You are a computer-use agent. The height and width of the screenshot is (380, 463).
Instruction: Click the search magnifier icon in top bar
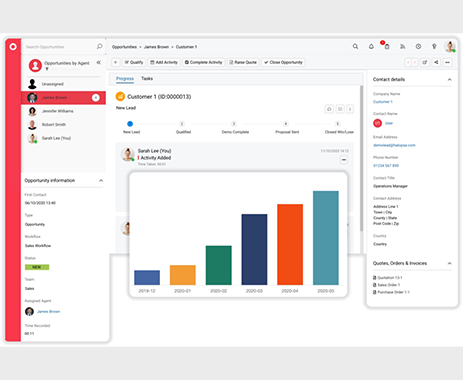[355, 47]
